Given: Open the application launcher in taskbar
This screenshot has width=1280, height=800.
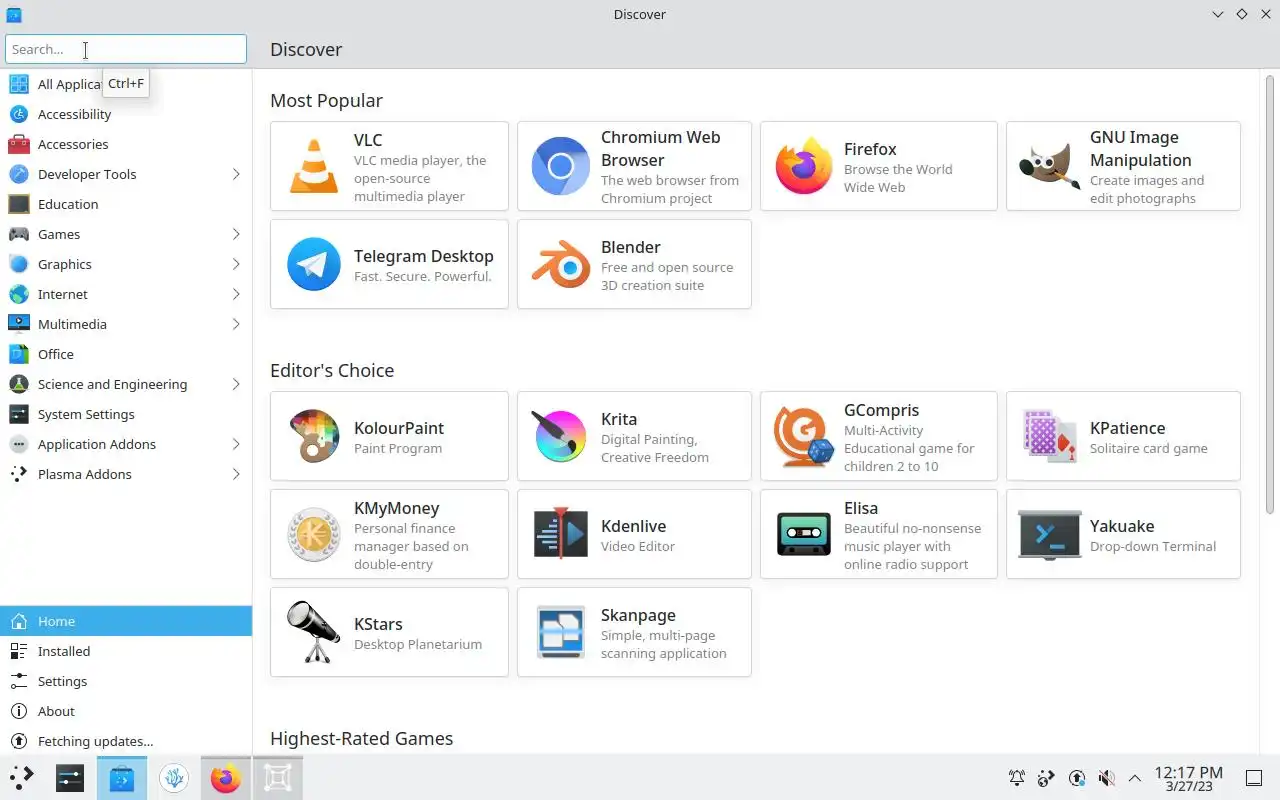Looking at the screenshot, I should [22, 778].
